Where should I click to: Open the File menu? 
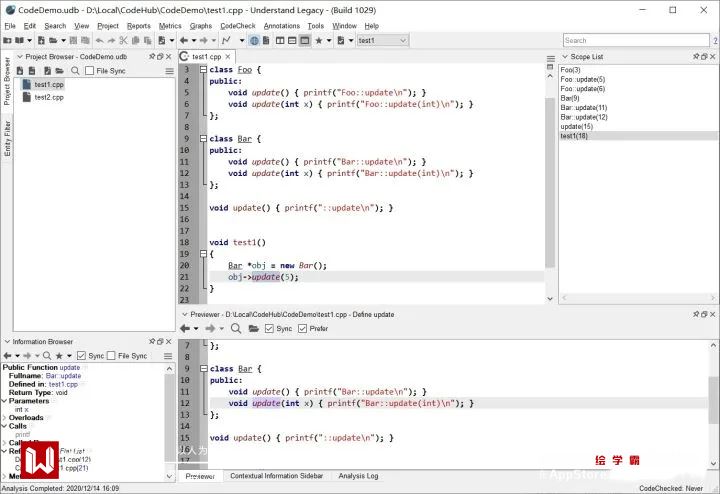[x=10, y=26]
